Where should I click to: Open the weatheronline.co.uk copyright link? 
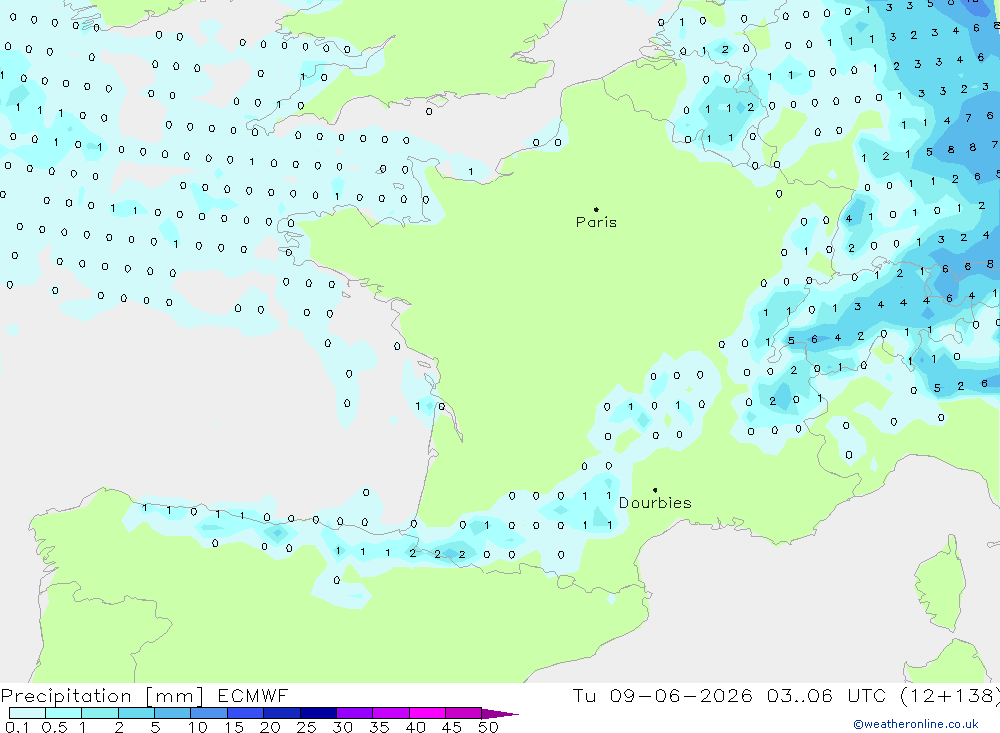point(916,724)
